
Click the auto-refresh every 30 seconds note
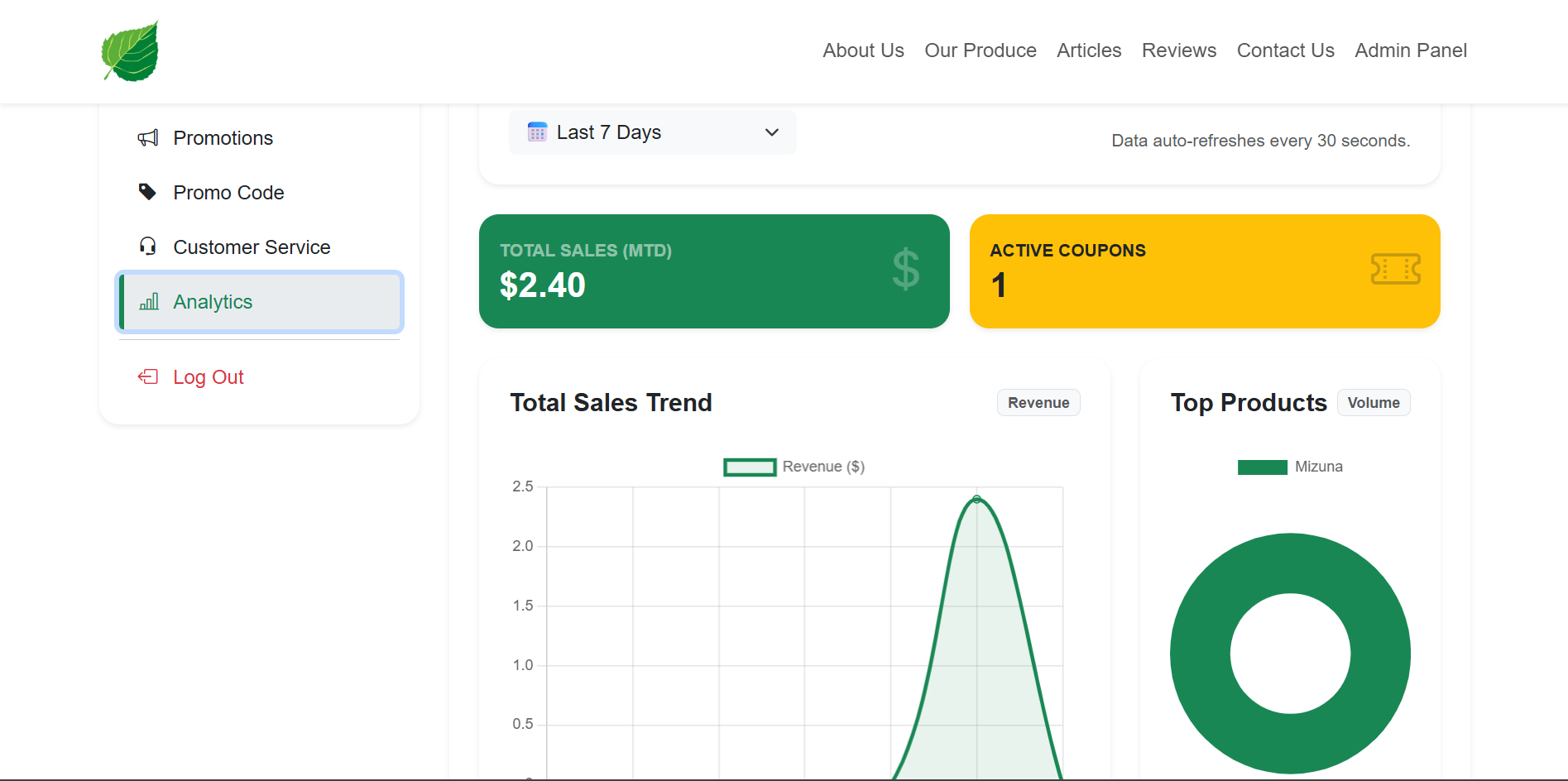point(1261,141)
